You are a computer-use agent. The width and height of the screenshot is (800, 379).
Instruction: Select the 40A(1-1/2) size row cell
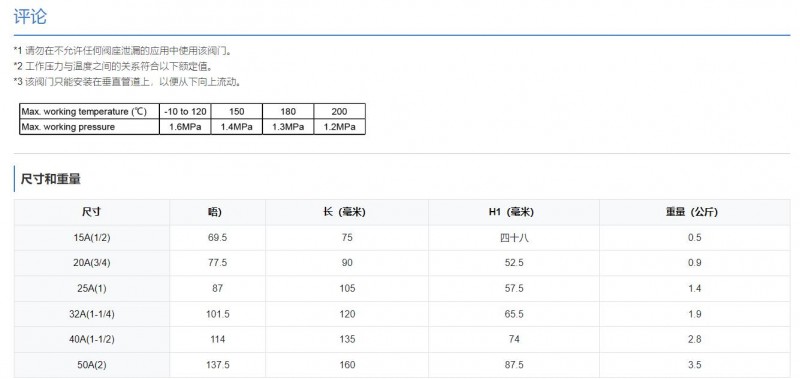pos(92,340)
